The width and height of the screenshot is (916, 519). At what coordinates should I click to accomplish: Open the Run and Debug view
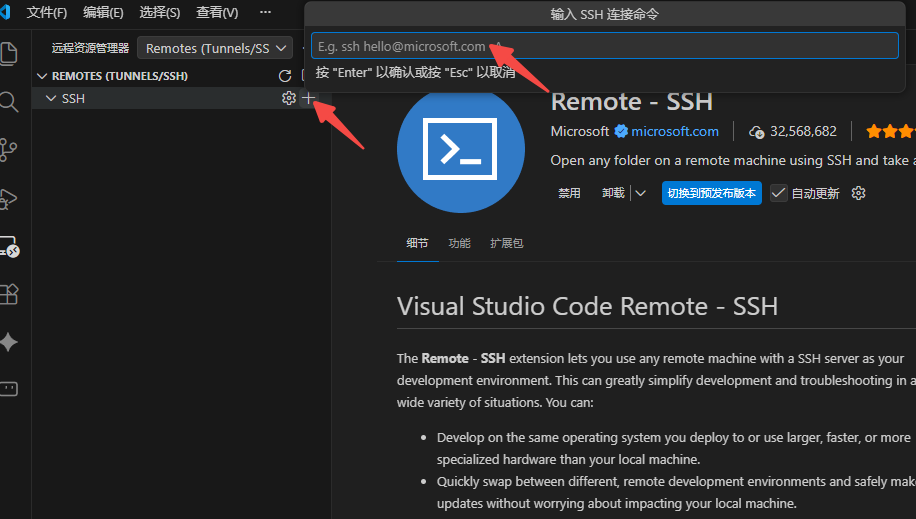(9, 199)
